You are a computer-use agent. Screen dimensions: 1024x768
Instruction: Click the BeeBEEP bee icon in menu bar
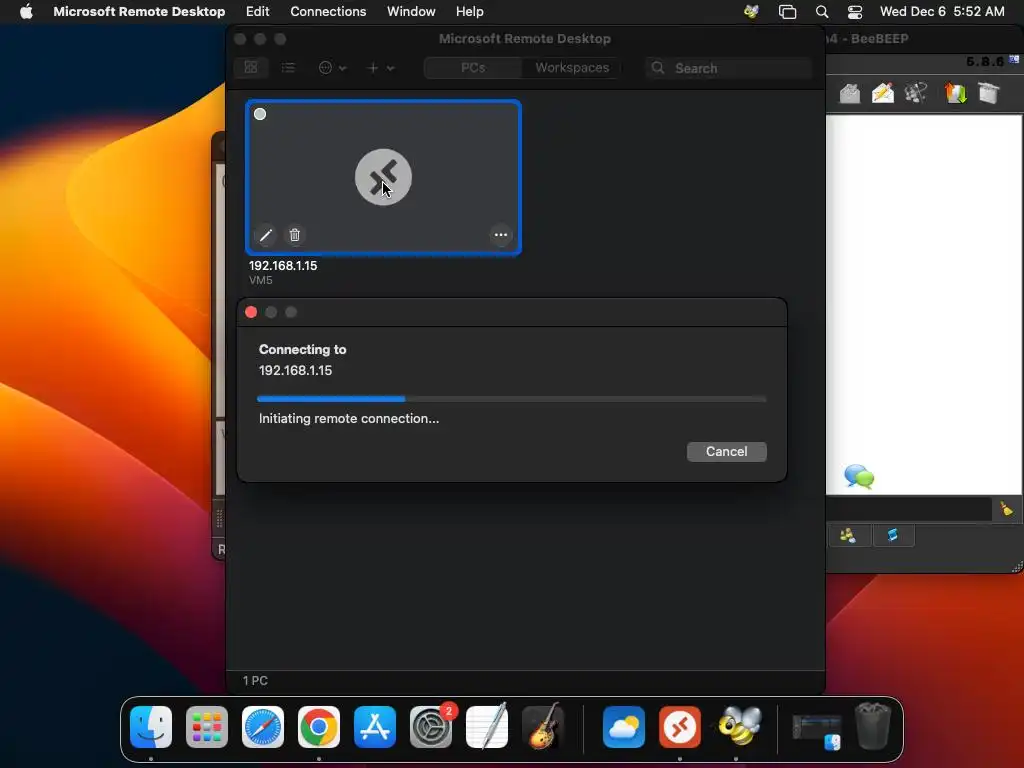pos(751,12)
